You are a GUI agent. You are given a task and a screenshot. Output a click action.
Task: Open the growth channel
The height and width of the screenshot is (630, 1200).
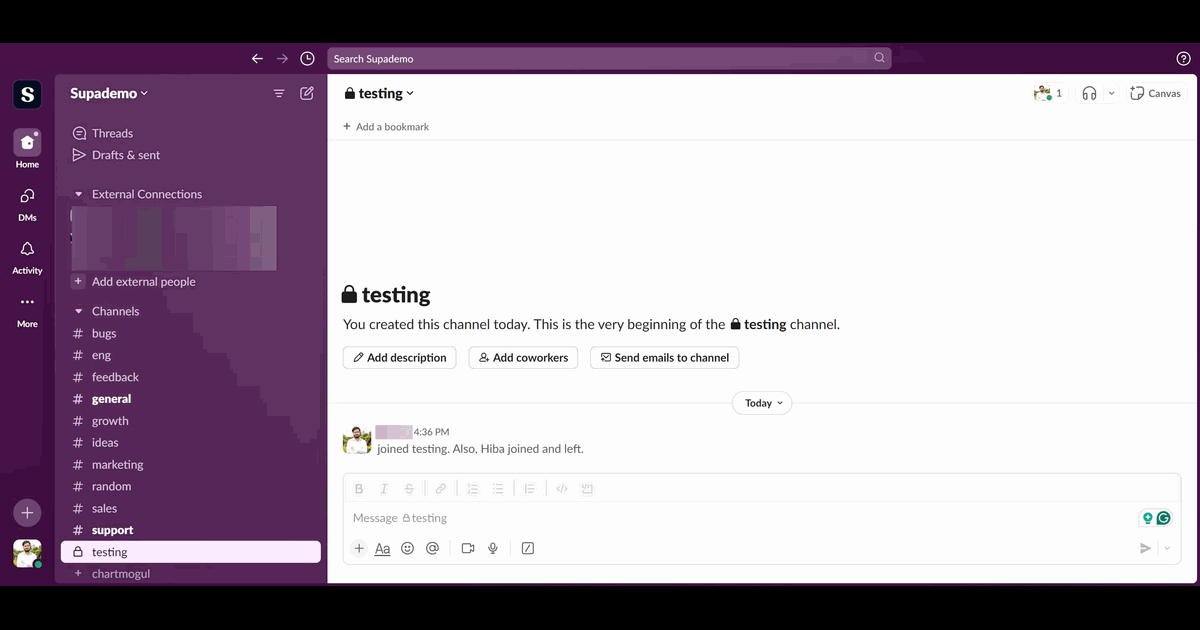(190, 421)
